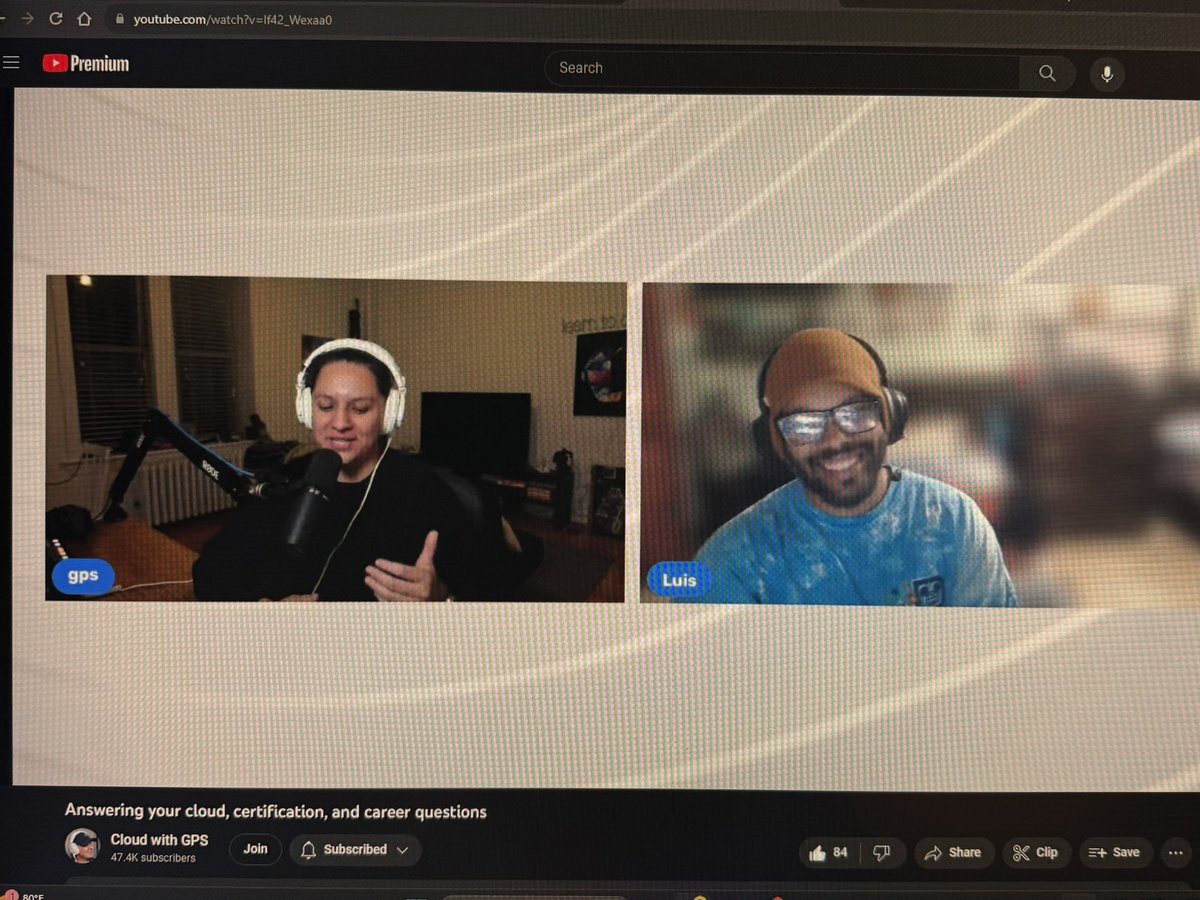
Task: Click the magnifying glass search button
Action: point(1047,73)
